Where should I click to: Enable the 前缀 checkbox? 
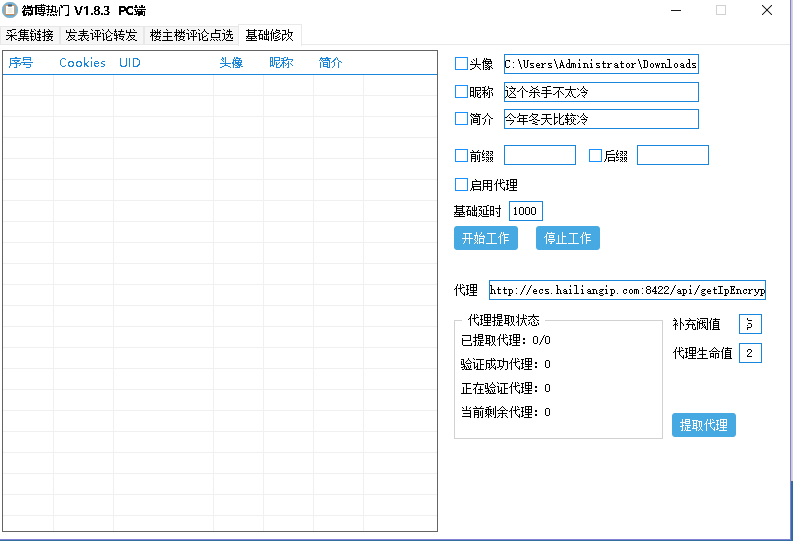point(461,156)
